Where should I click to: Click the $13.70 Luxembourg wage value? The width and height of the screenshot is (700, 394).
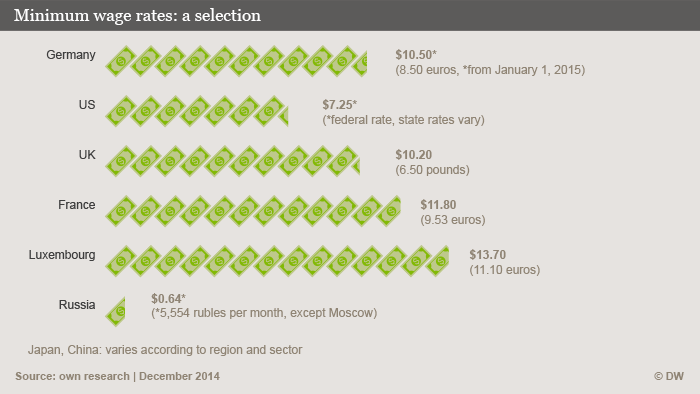(488, 255)
